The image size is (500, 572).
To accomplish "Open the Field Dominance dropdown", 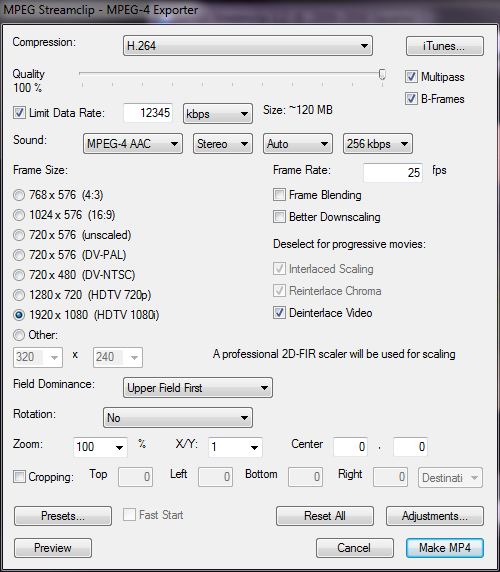I will click(x=198, y=387).
